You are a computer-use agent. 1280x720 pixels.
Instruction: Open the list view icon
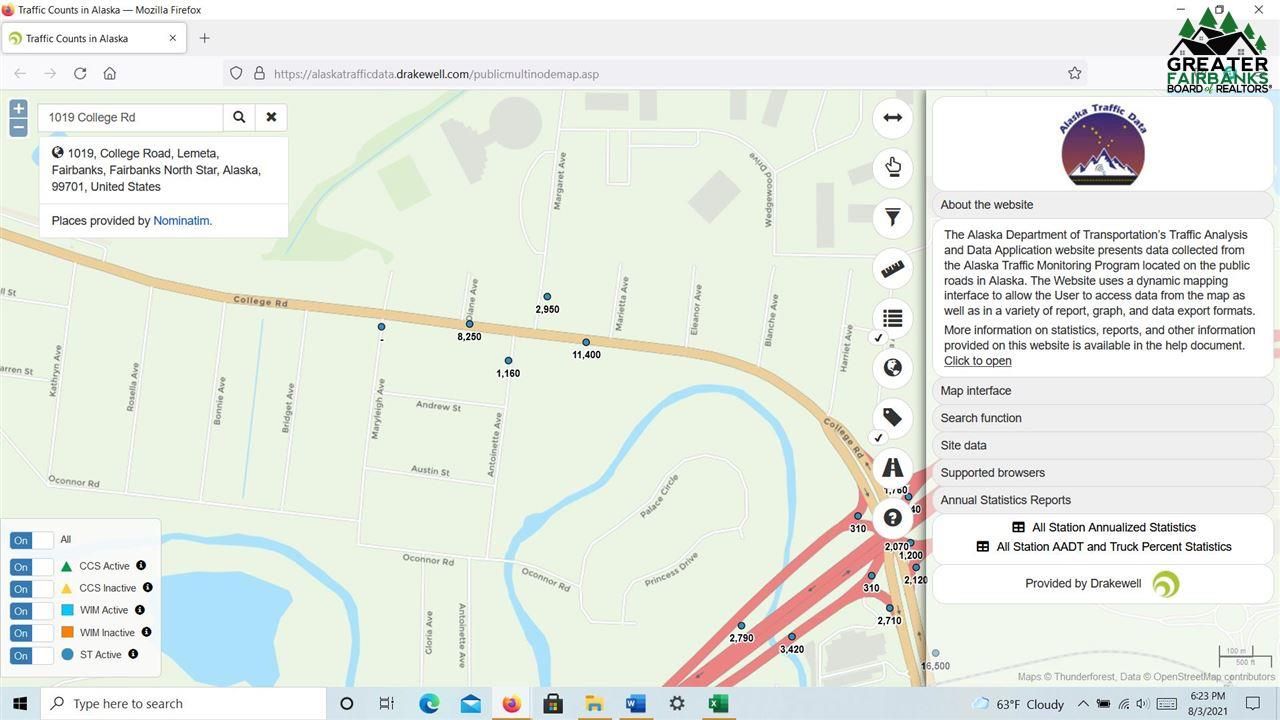coord(893,318)
